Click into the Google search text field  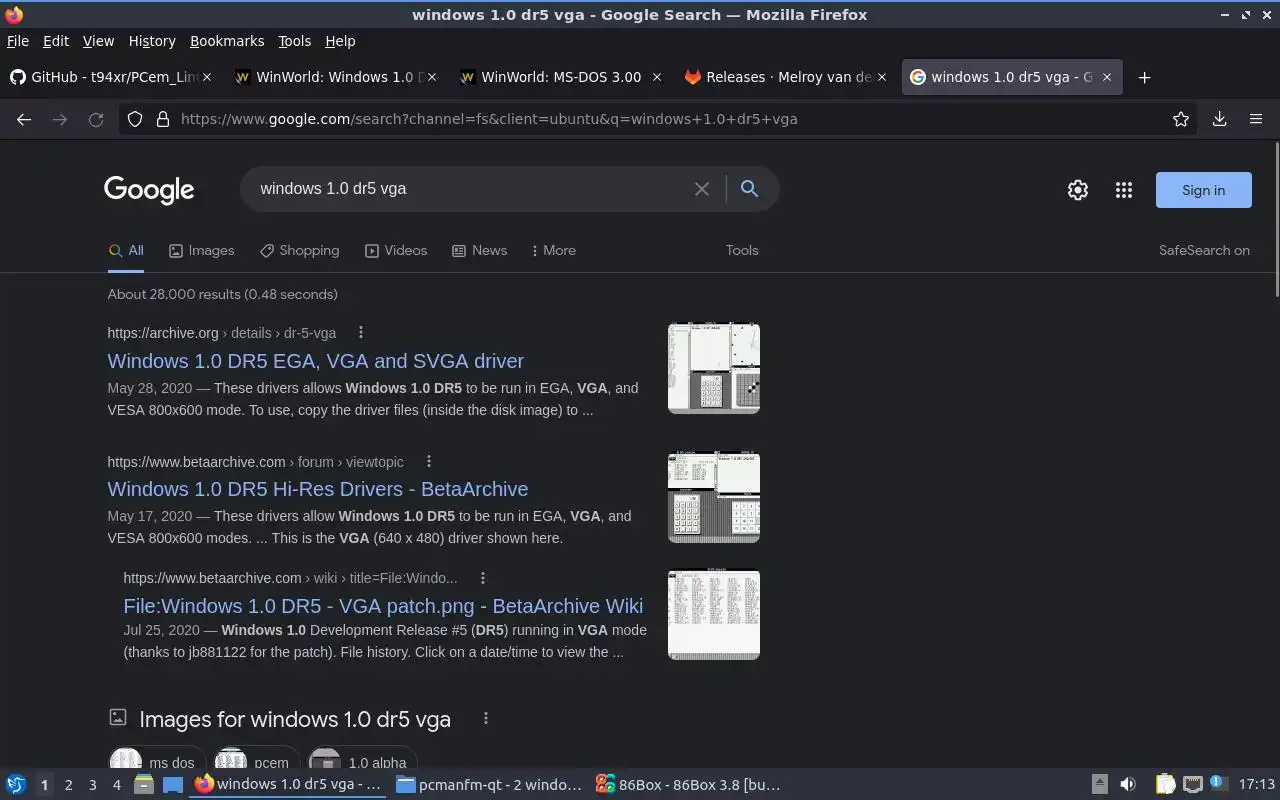coord(470,189)
